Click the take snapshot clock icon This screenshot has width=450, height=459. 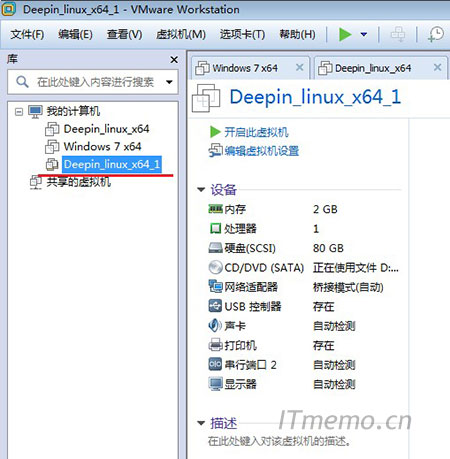pos(436,34)
